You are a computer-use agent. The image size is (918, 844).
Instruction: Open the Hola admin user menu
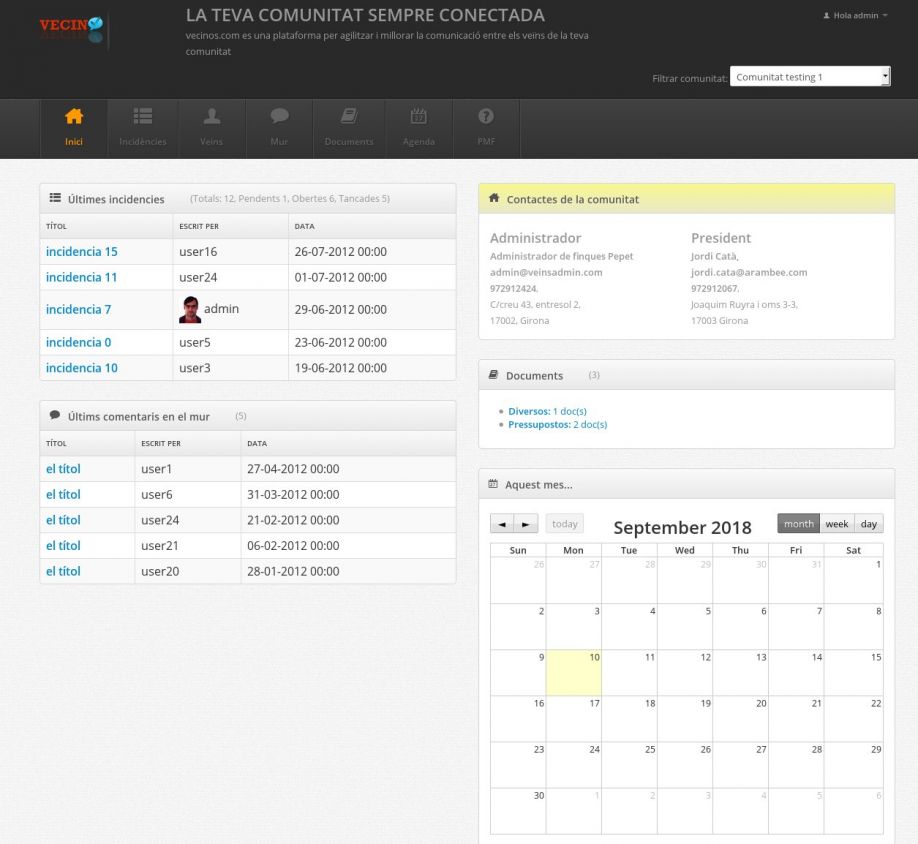[854, 16]
